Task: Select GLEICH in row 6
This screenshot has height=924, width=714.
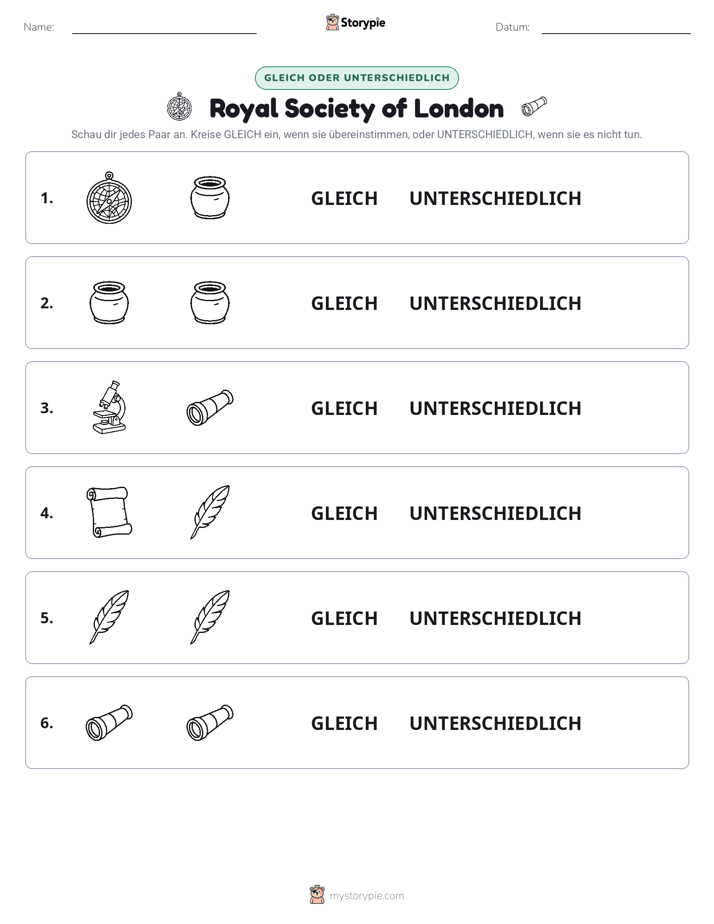Action: tap(344, 722)
